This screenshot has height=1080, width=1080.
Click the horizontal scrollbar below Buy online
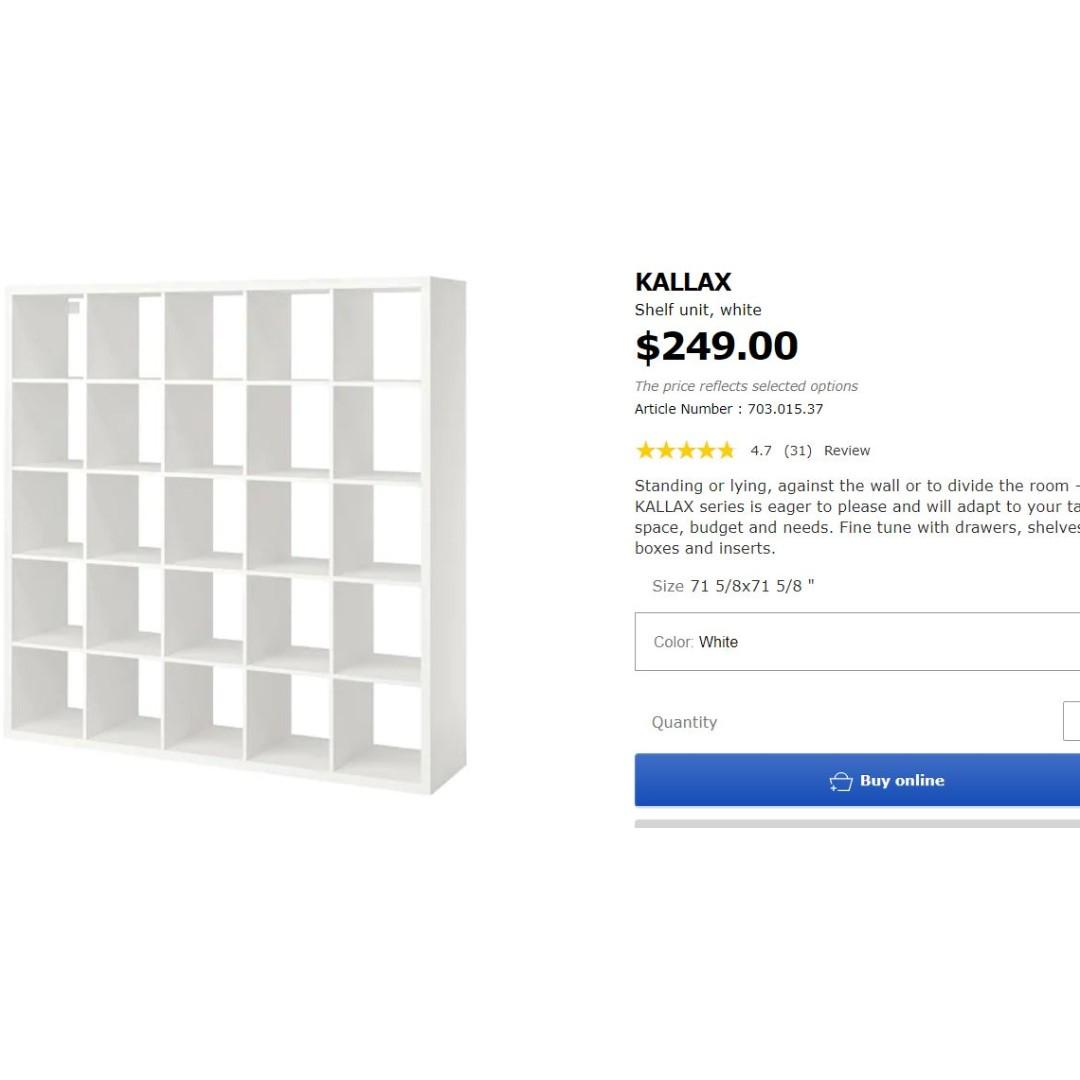(x=857, y=824)
